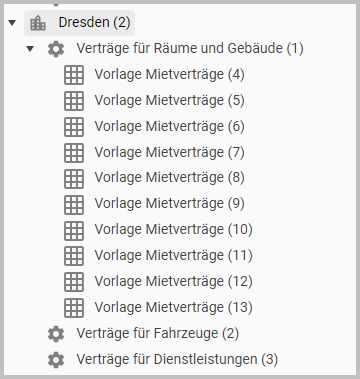
Task: Select Vorlage Mietverträge (8) item
Action: click(x=169, y=178)
